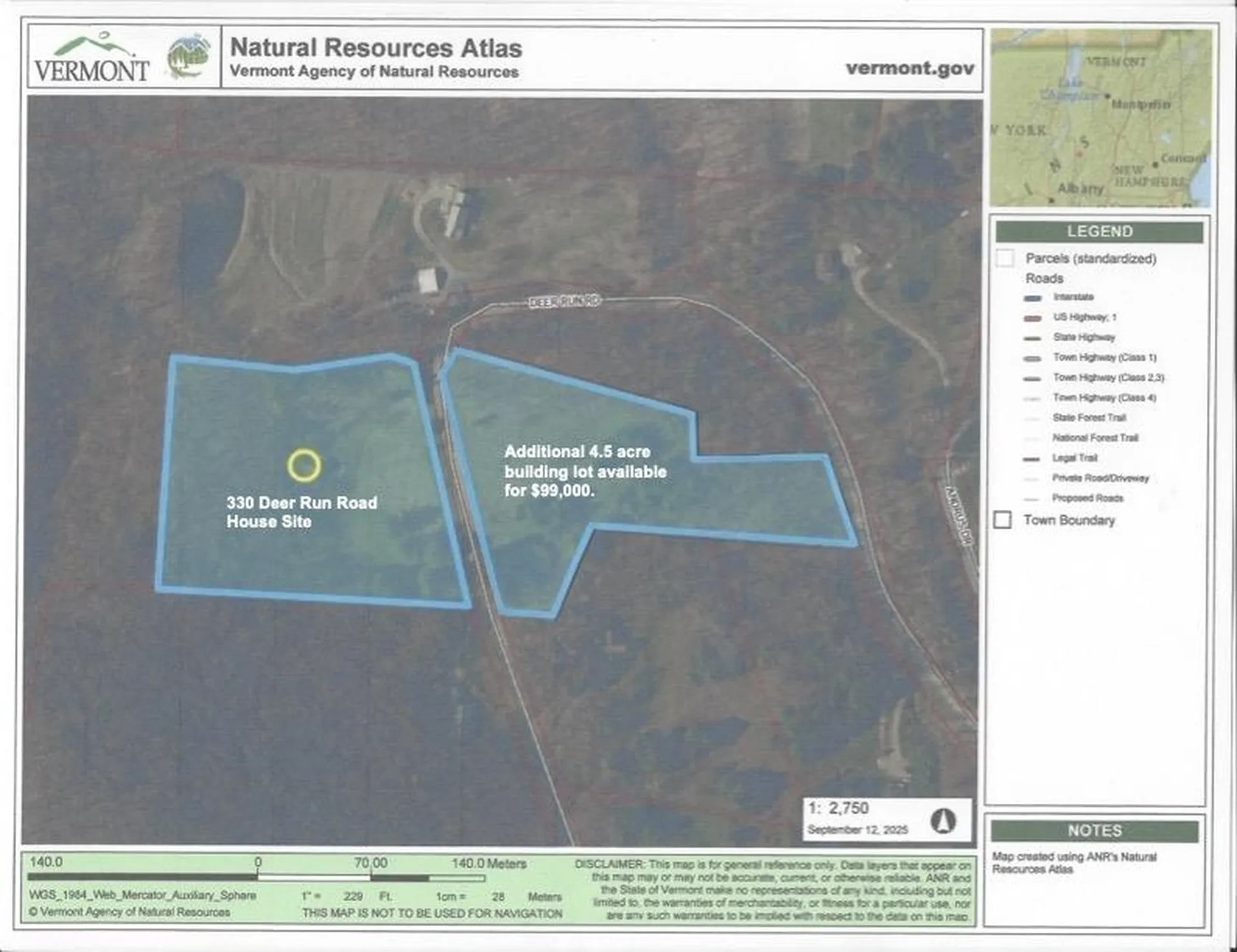The image size is (1237, 952).
Task: Click the Town Highway Class 4 symbol
Action: pyautogui.click(x=1031, y=398)
